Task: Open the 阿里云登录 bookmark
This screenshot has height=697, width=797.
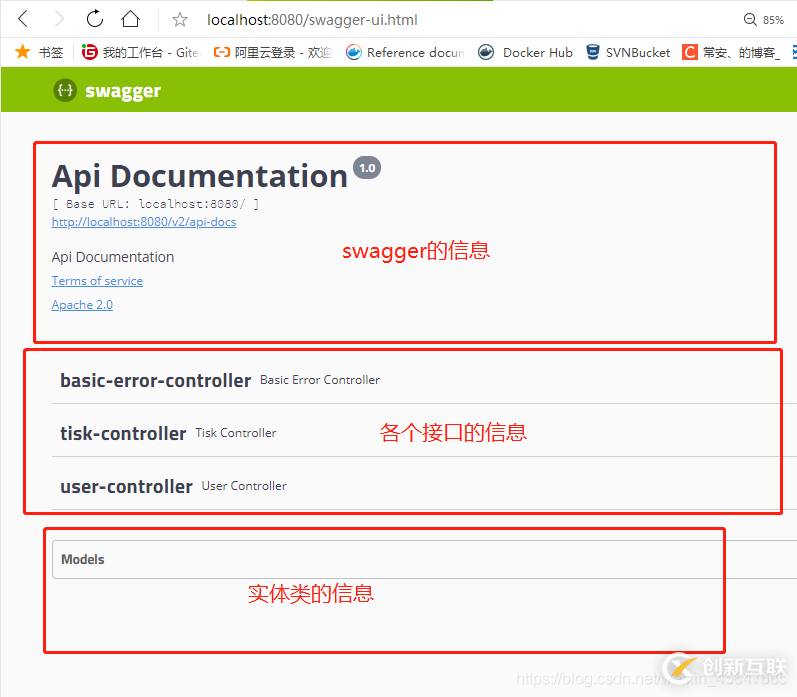Action: (273, 52)
